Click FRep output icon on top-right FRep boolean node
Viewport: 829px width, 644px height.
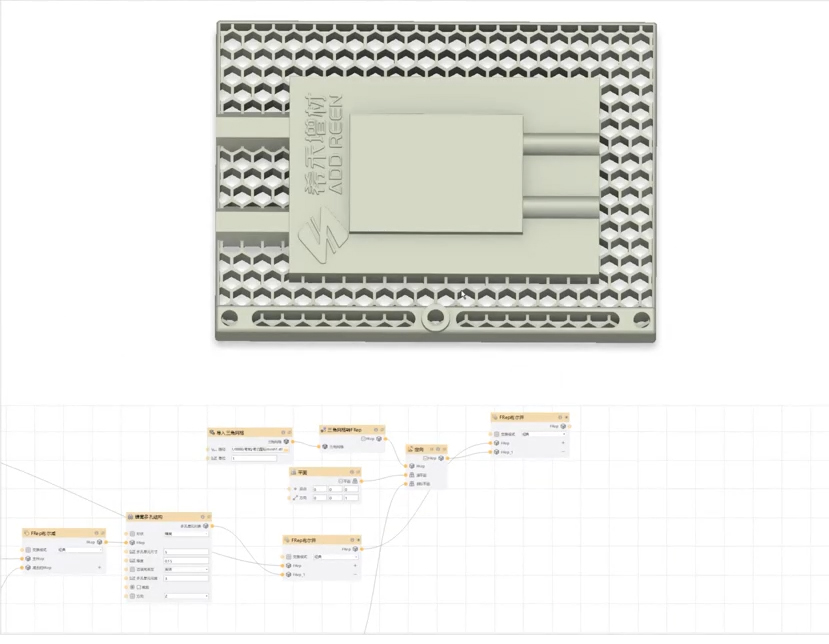[563, 426]
